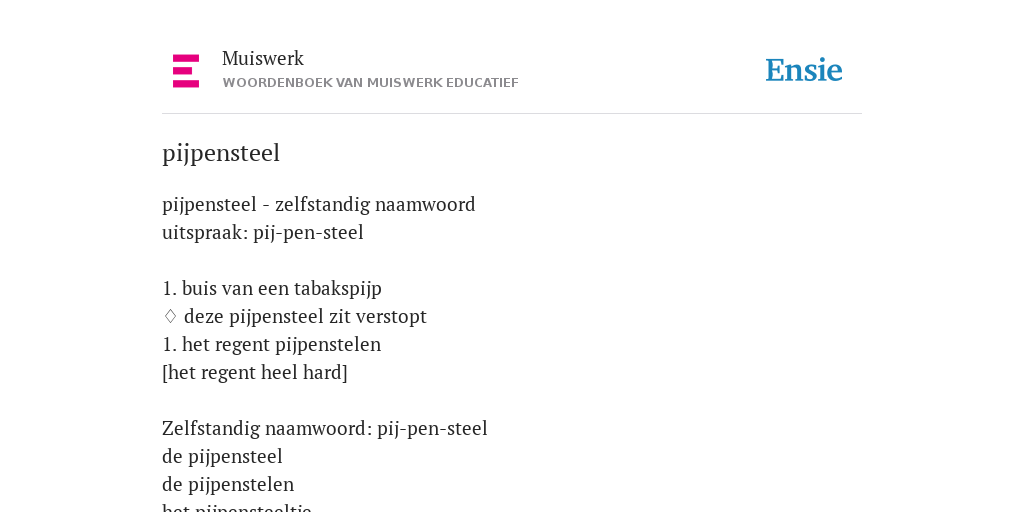Click the diamond bullet before 'deze pijpensteel'

(x=170, y=317)
